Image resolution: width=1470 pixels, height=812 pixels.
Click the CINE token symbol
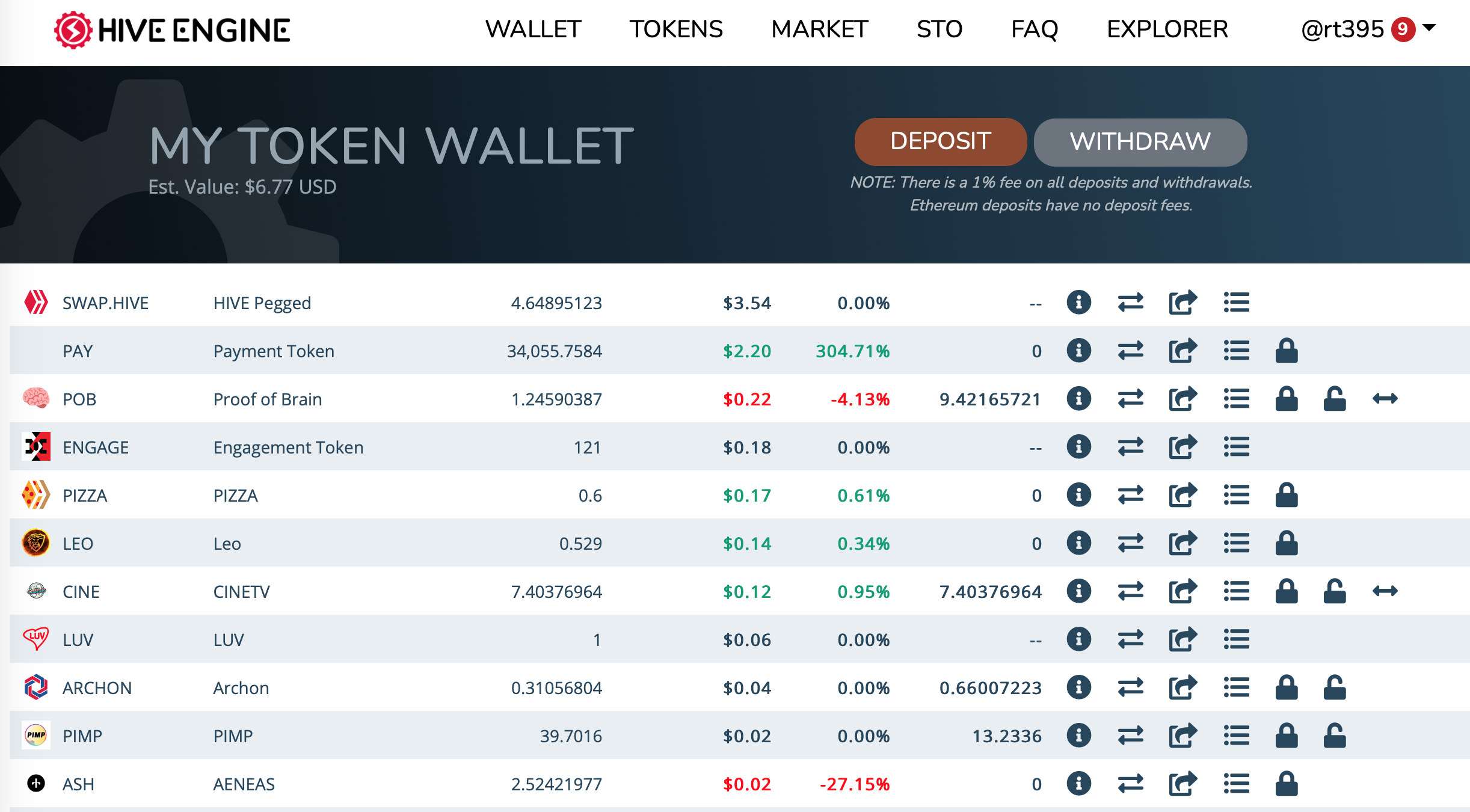(x=81, y=592)
